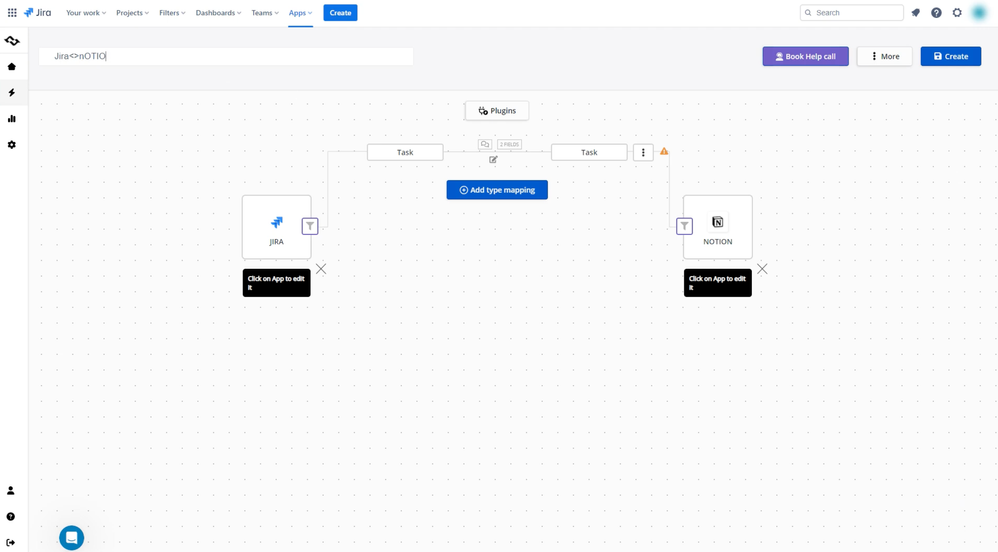
Task: Open Jira settings gear in top bar
Action: click(957, 13)
